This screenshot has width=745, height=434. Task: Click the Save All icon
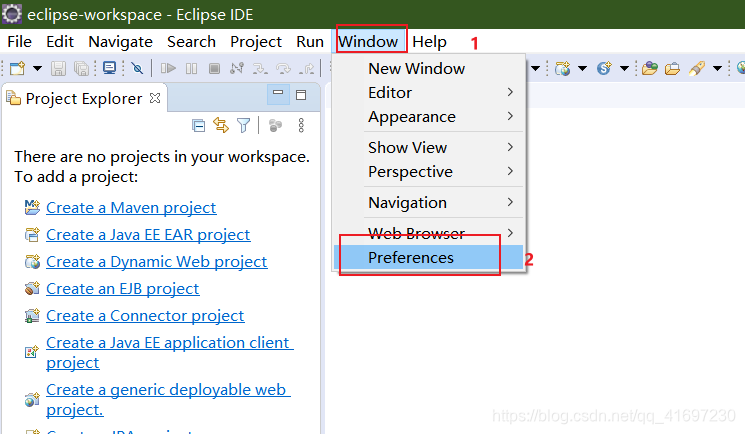[x=82, y=68]
